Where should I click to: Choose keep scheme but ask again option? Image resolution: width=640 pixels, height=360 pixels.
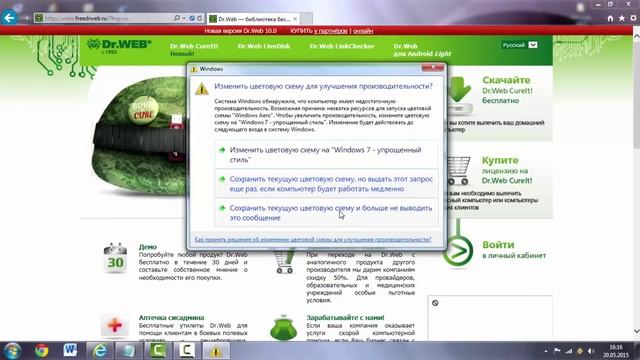327,184
